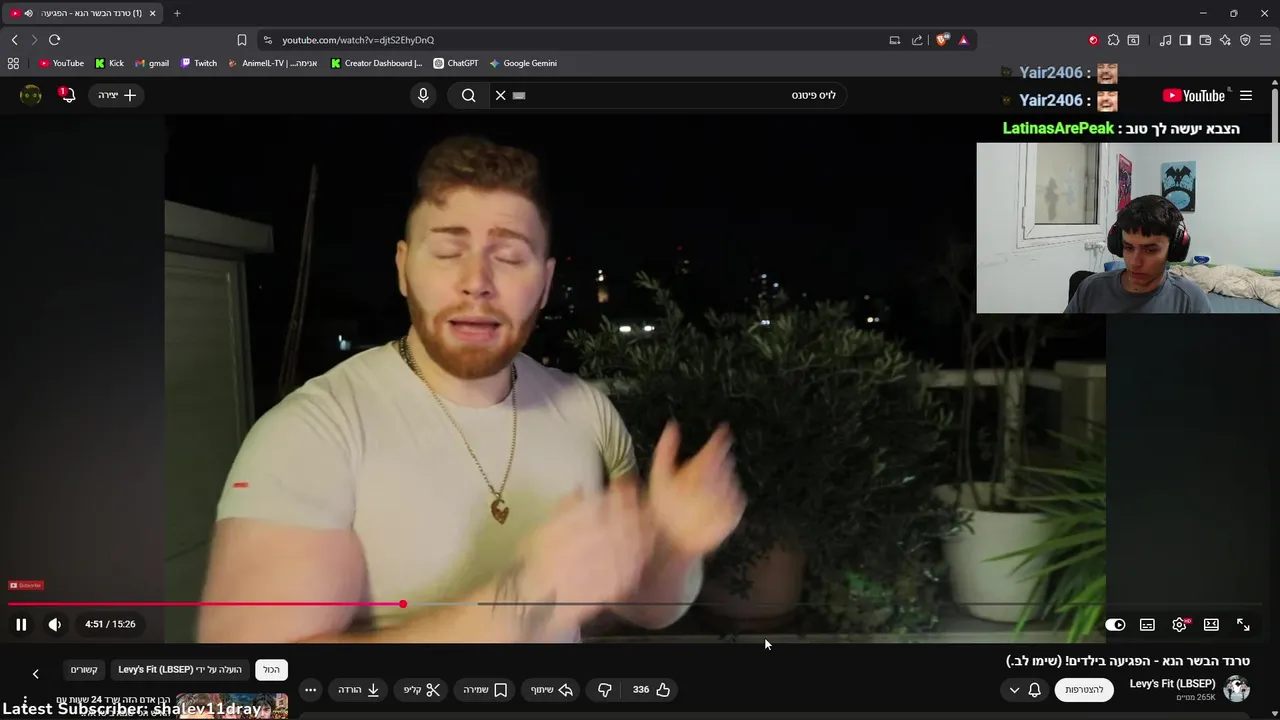Open the player settings gear
Image resolution: width=1280 pixels, height=720 pixels.
click(1179, 624)
